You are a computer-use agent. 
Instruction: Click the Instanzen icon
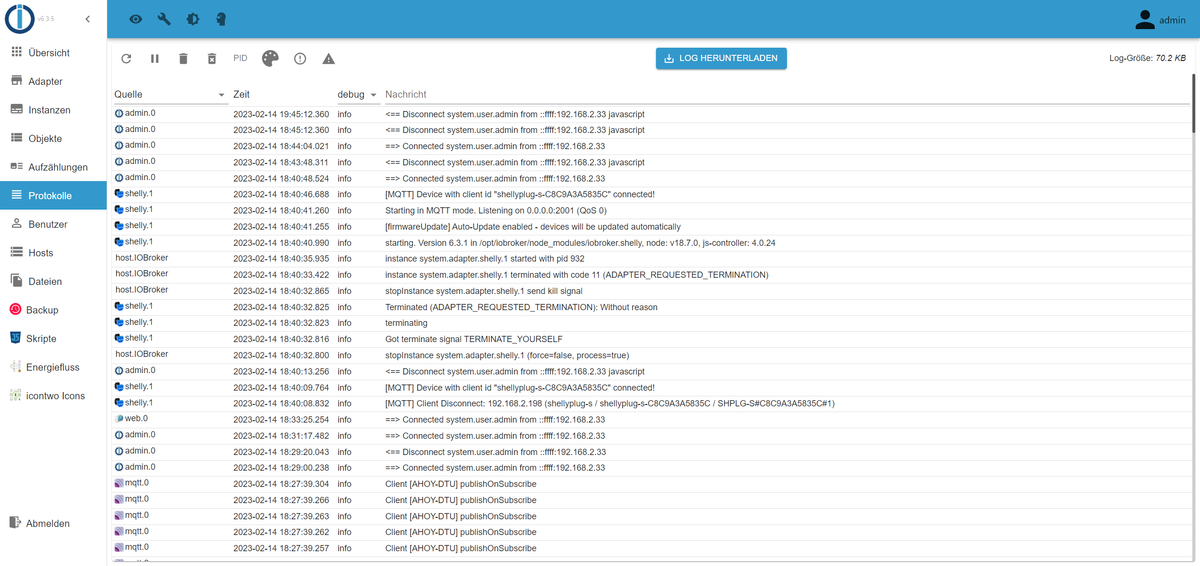coord(16,110)
